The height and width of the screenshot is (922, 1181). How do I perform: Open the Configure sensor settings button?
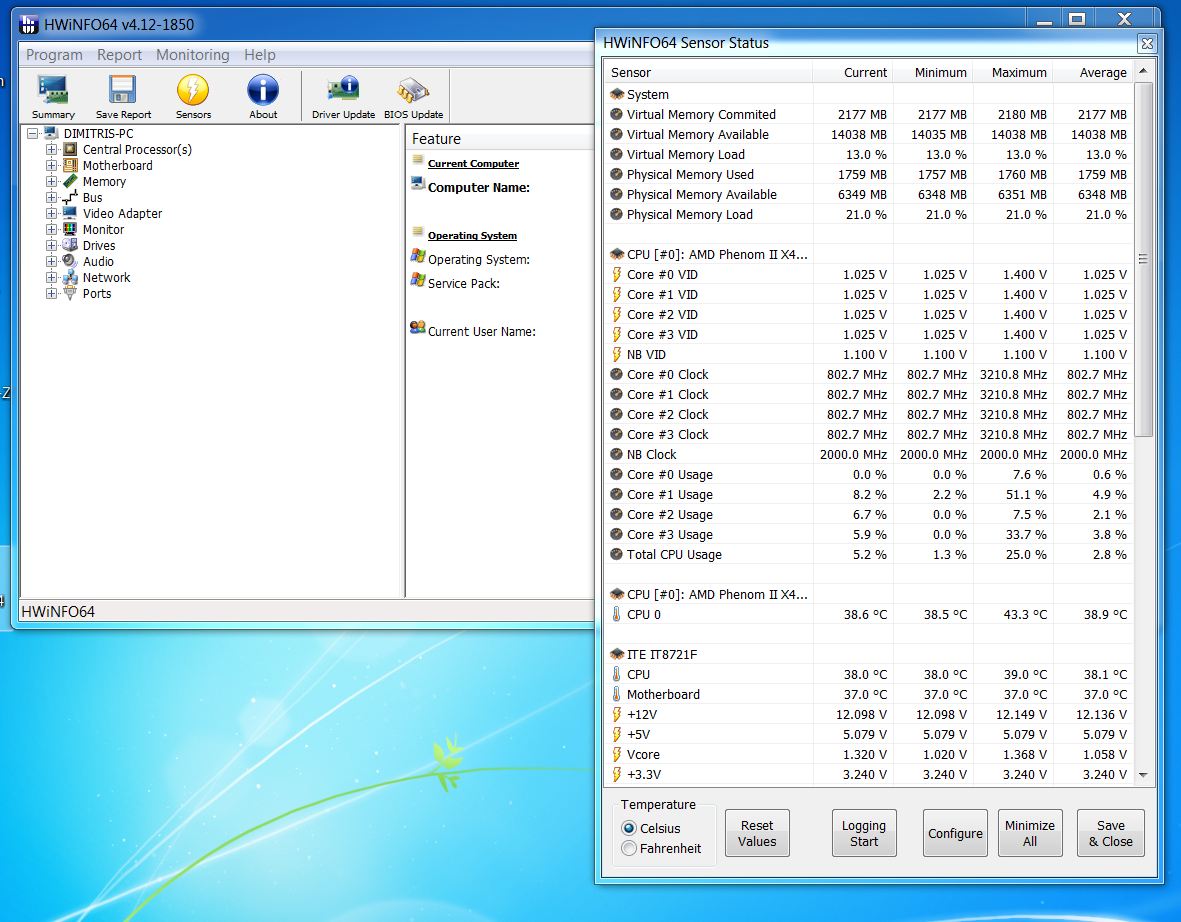pos(955,833)
